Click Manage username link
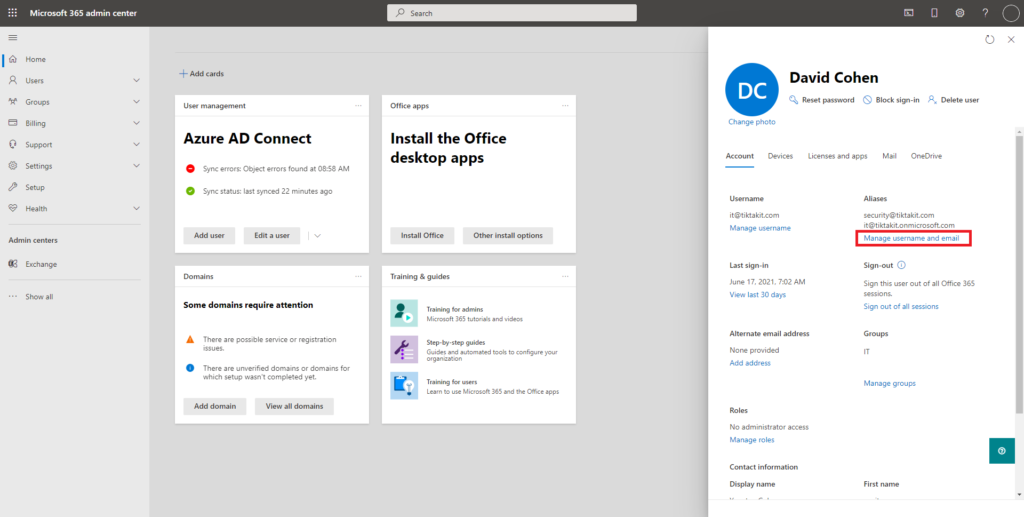This screenshot has width=1024, height=517. 760,228
